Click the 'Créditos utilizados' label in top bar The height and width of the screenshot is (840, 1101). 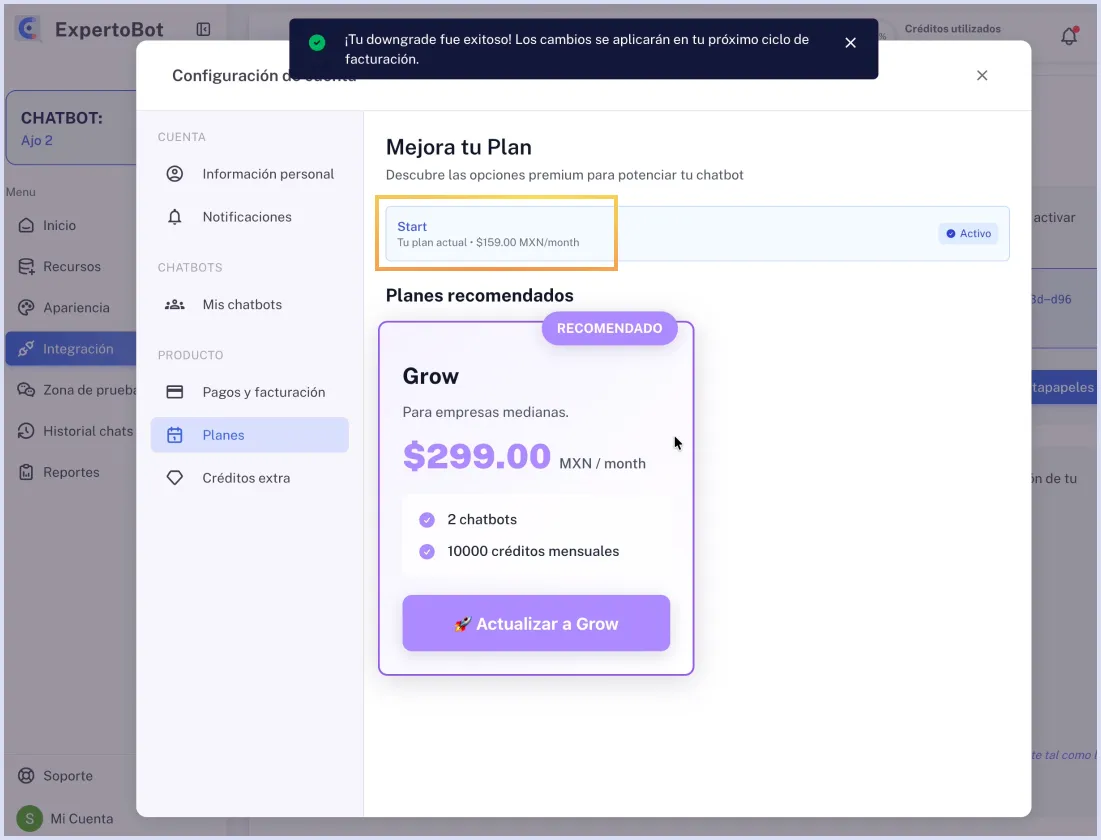coord(952,29)
